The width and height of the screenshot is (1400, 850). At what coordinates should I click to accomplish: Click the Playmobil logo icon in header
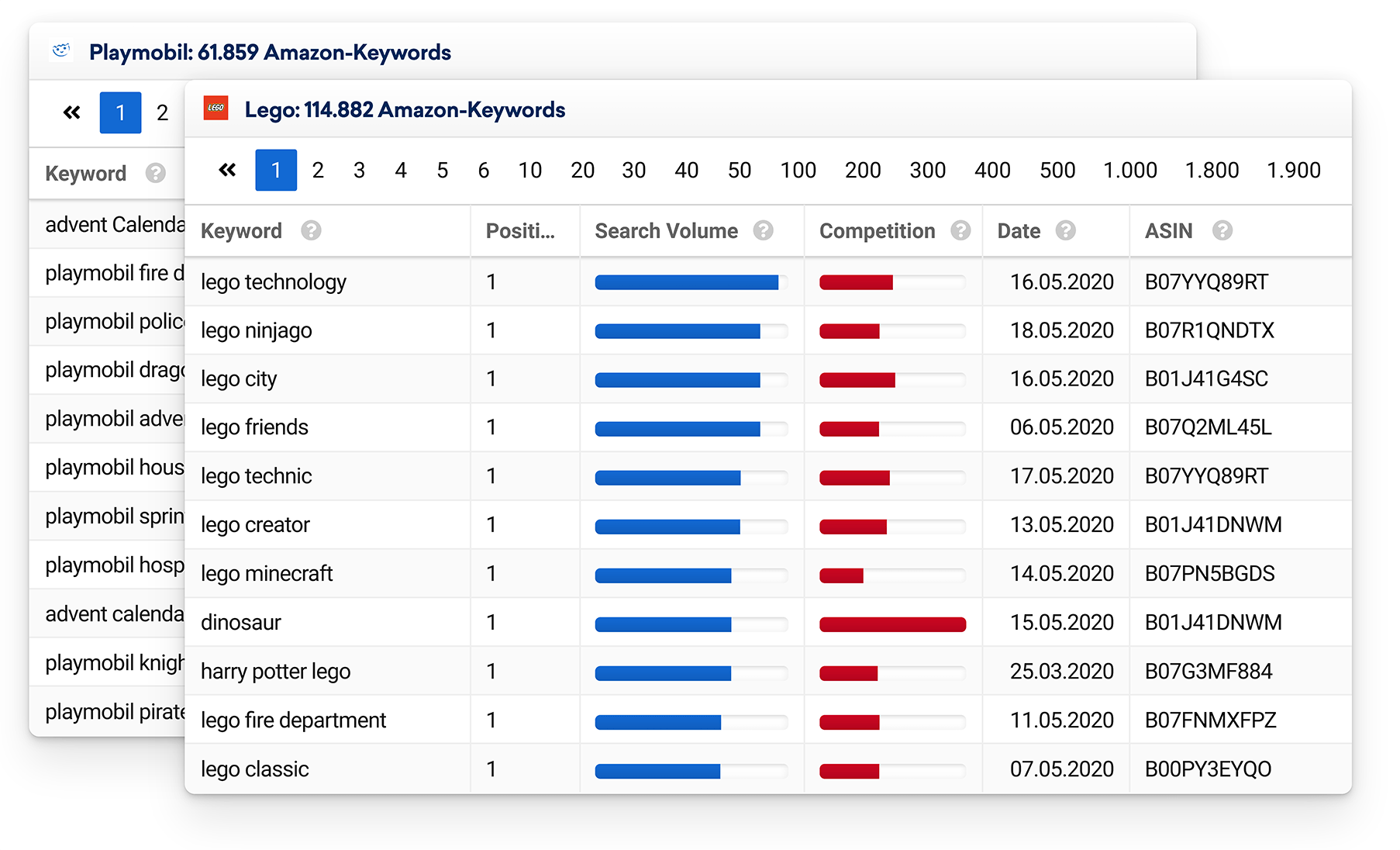tap(61, 51)
